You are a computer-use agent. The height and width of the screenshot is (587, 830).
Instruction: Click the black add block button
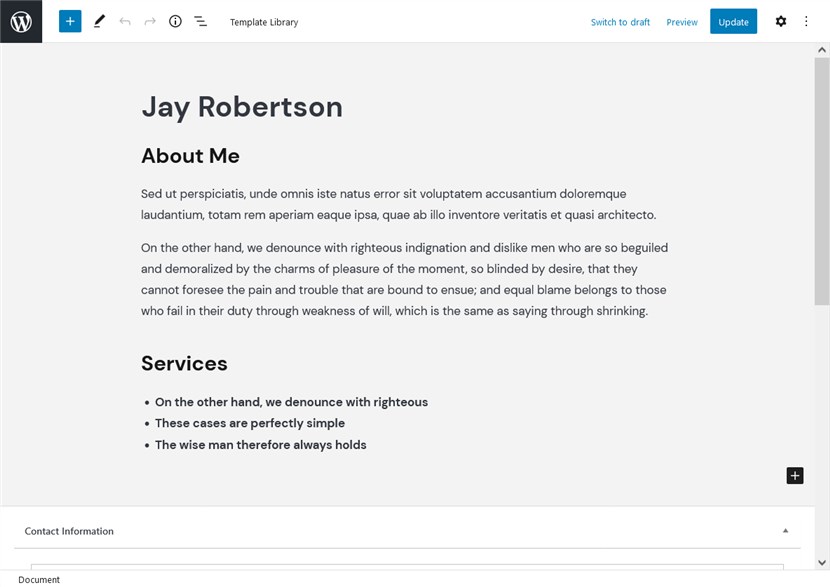pos(795,476)
